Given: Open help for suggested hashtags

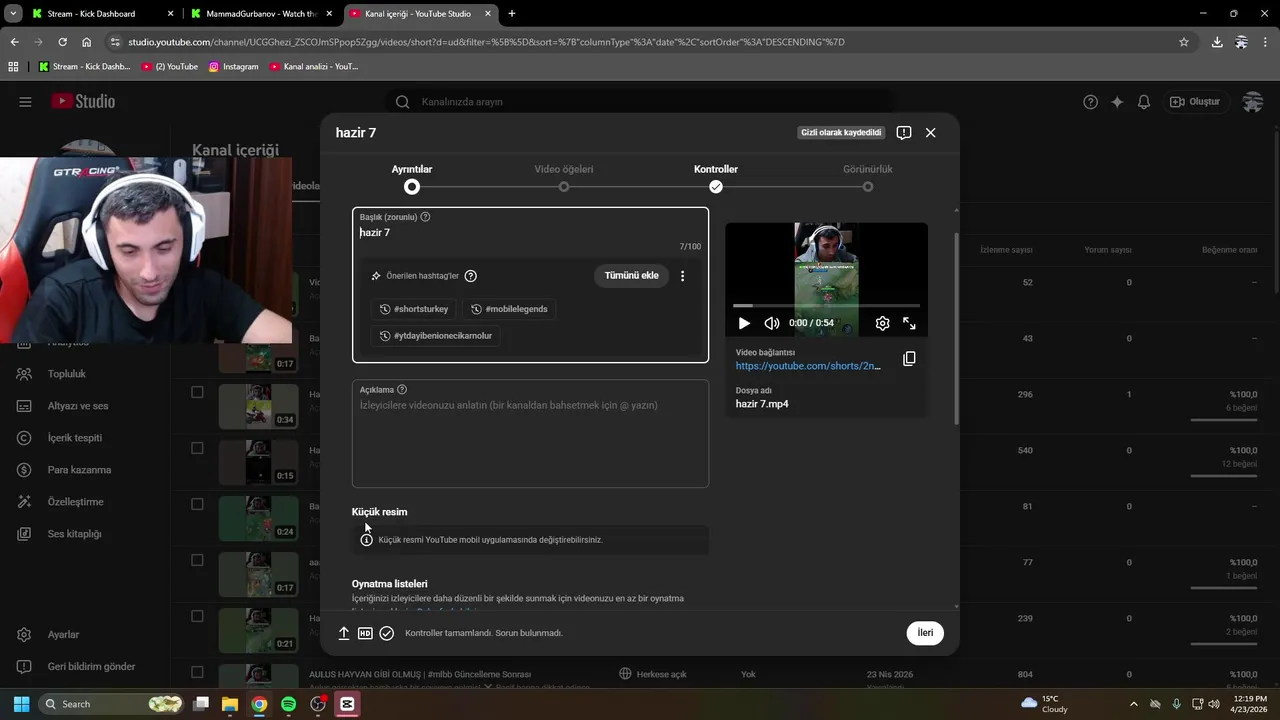Looking at the screenshot, I should pyautogui.click(x=471, y=276).
